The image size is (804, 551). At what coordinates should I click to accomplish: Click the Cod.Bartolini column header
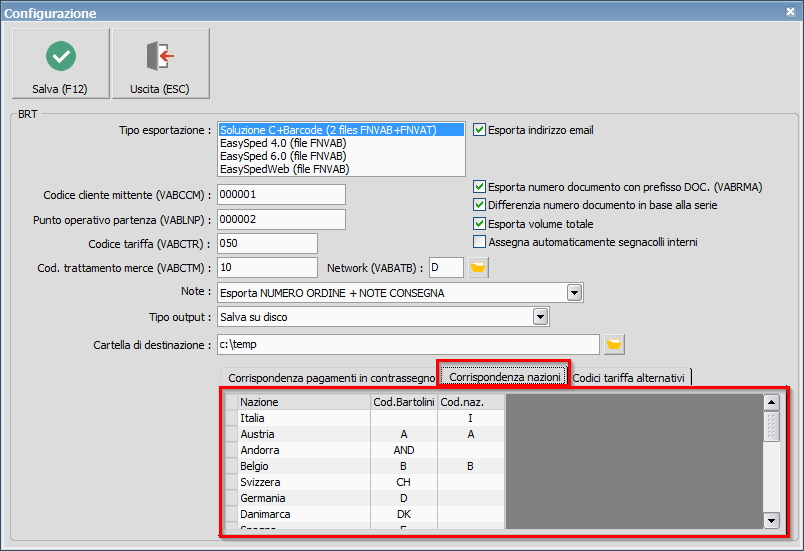(404, 402)
